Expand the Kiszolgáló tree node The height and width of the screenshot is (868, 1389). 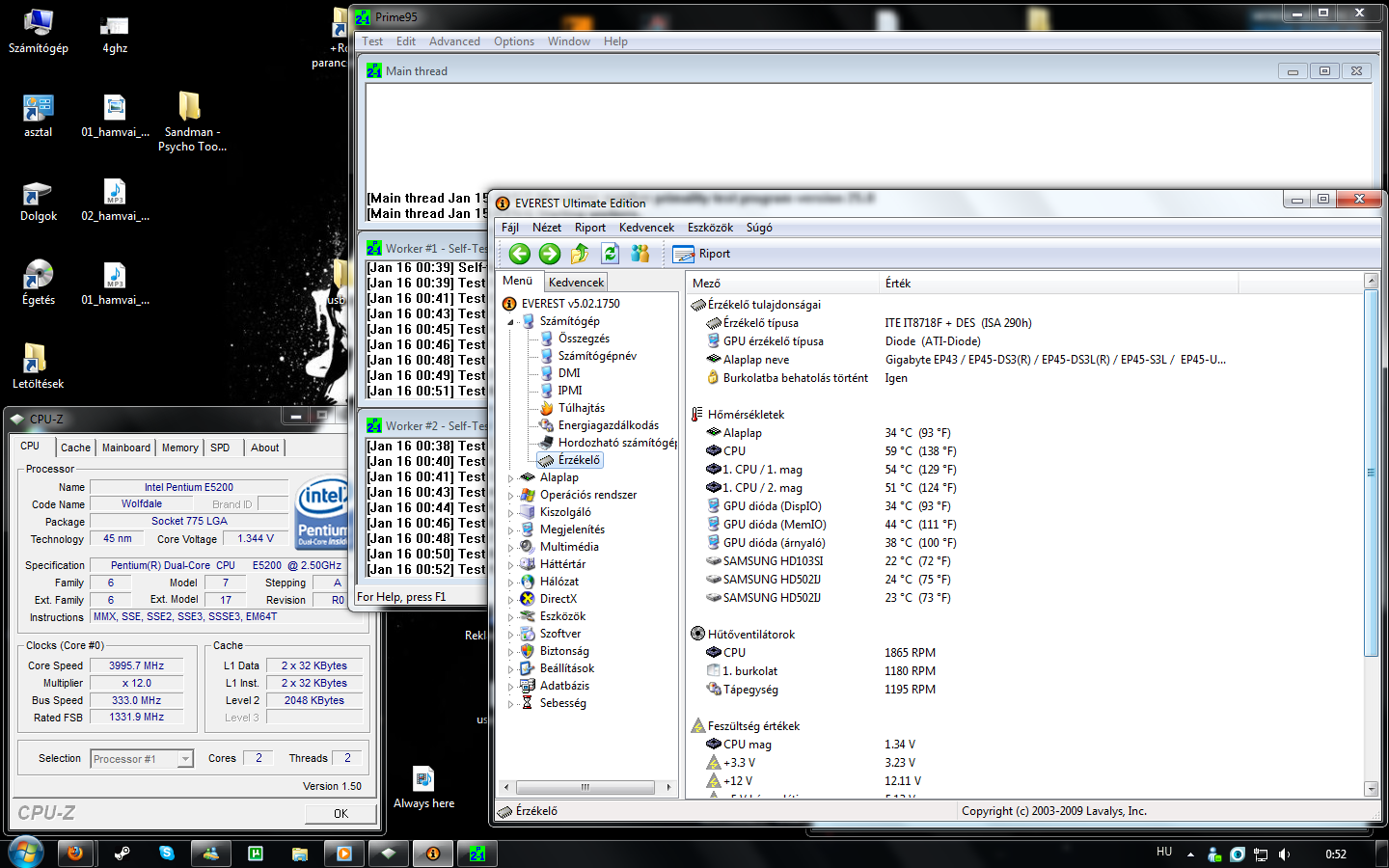(511, 513)
